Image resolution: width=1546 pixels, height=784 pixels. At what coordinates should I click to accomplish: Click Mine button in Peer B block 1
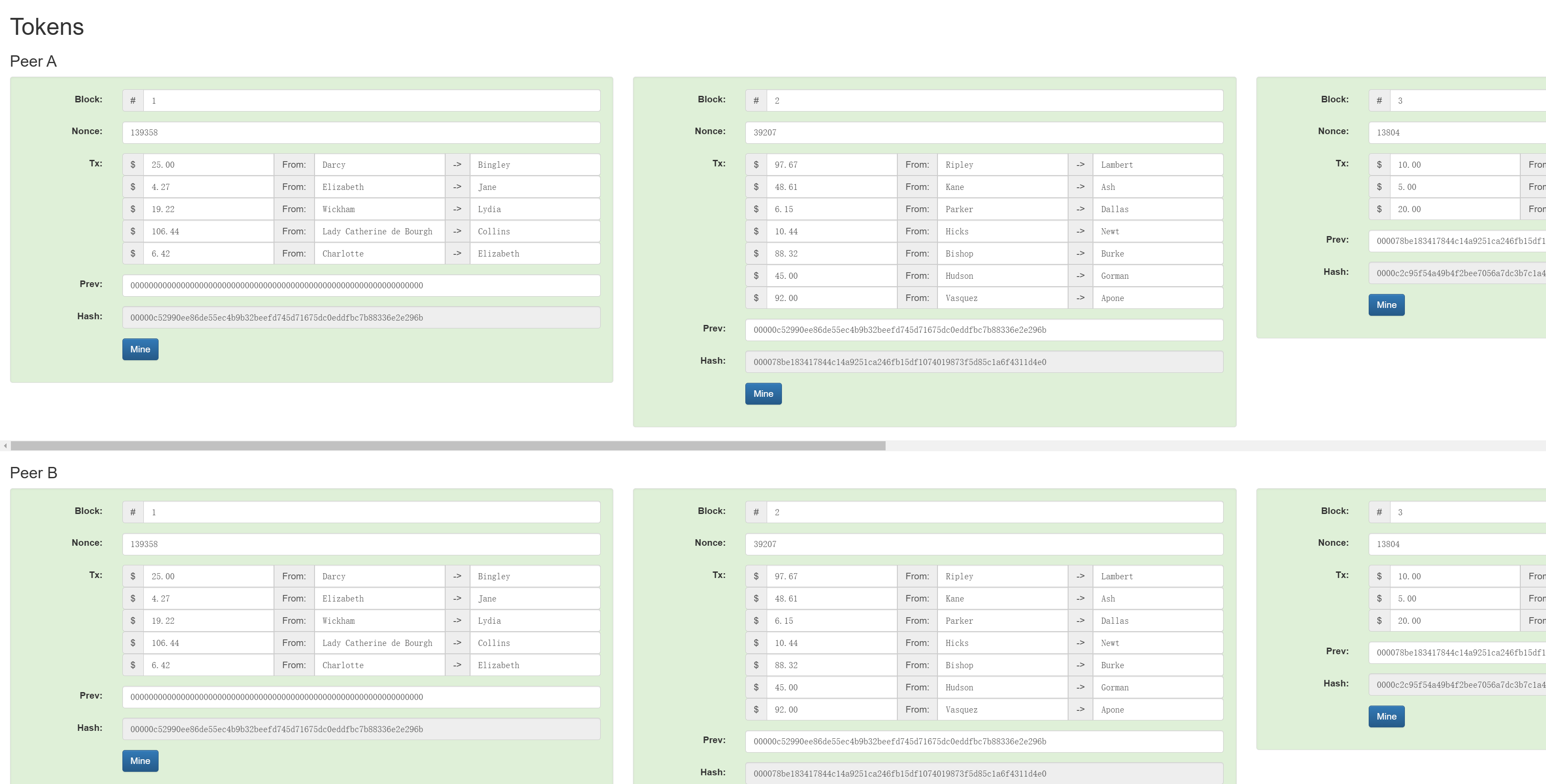click(140, 760)
